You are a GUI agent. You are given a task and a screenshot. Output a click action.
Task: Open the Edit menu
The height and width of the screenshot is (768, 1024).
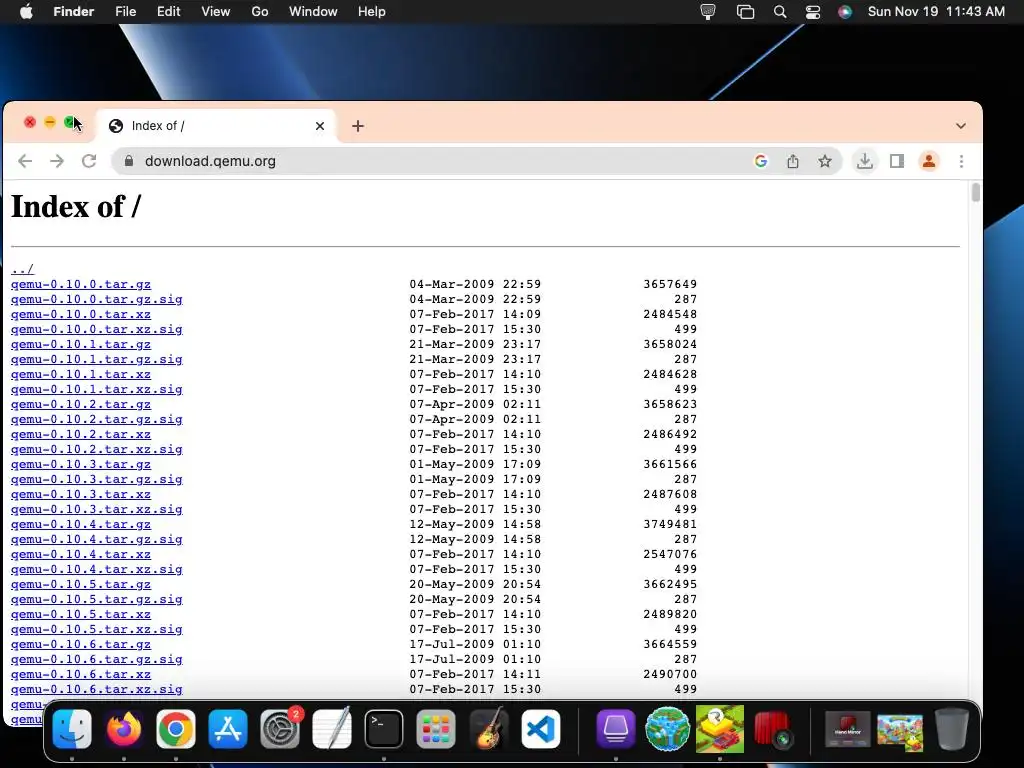point(168,12)
